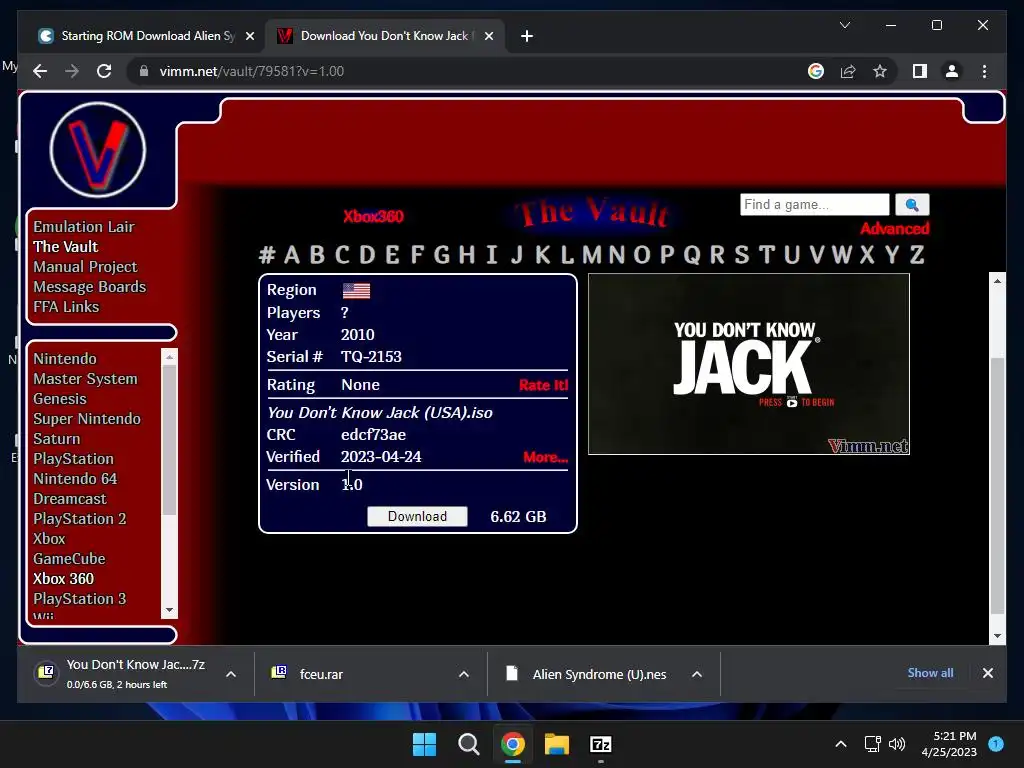1024x768 pixels.
Task: Expand options for Alien Syndrome (U).nes download
Action: click(697, 674)
